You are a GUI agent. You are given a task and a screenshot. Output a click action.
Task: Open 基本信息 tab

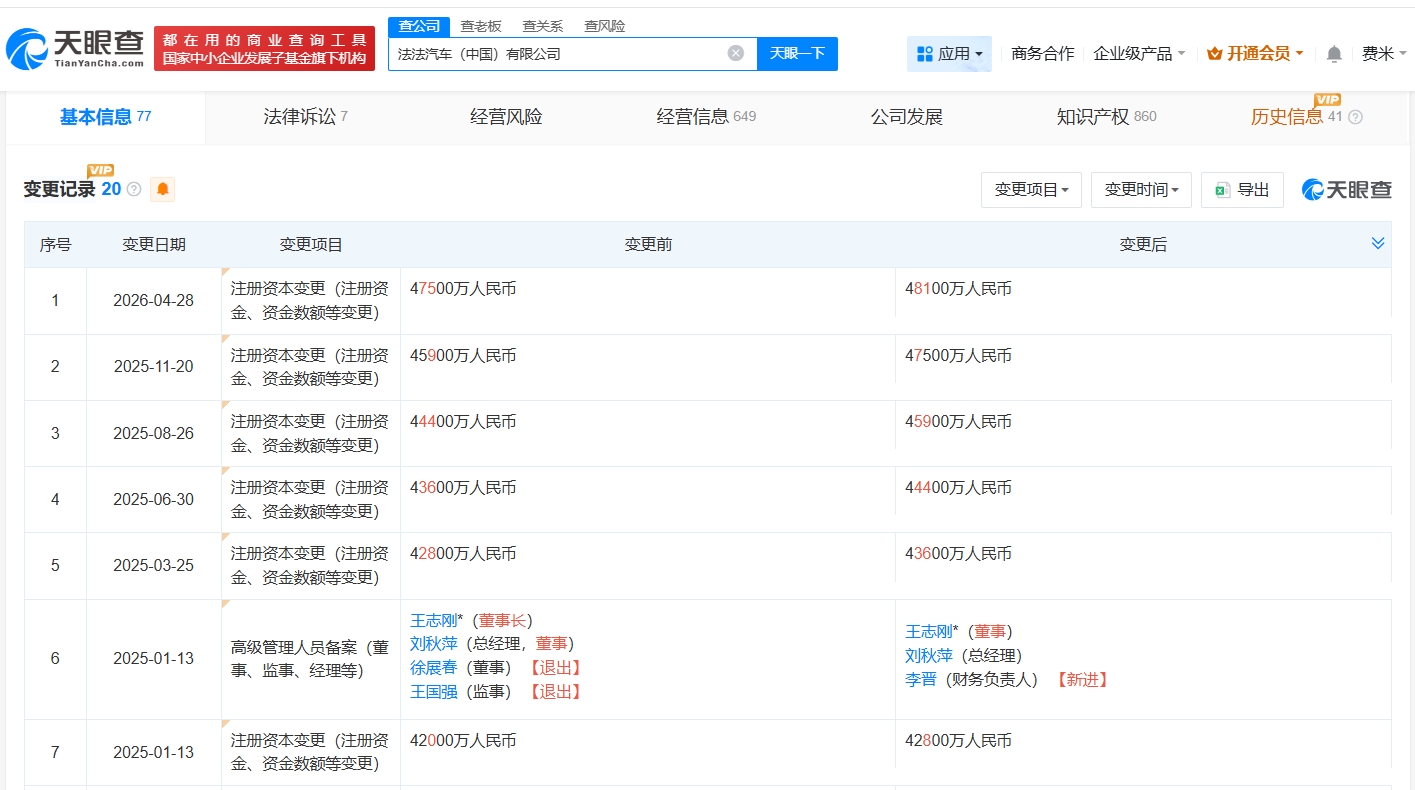(x=105, y=117)
